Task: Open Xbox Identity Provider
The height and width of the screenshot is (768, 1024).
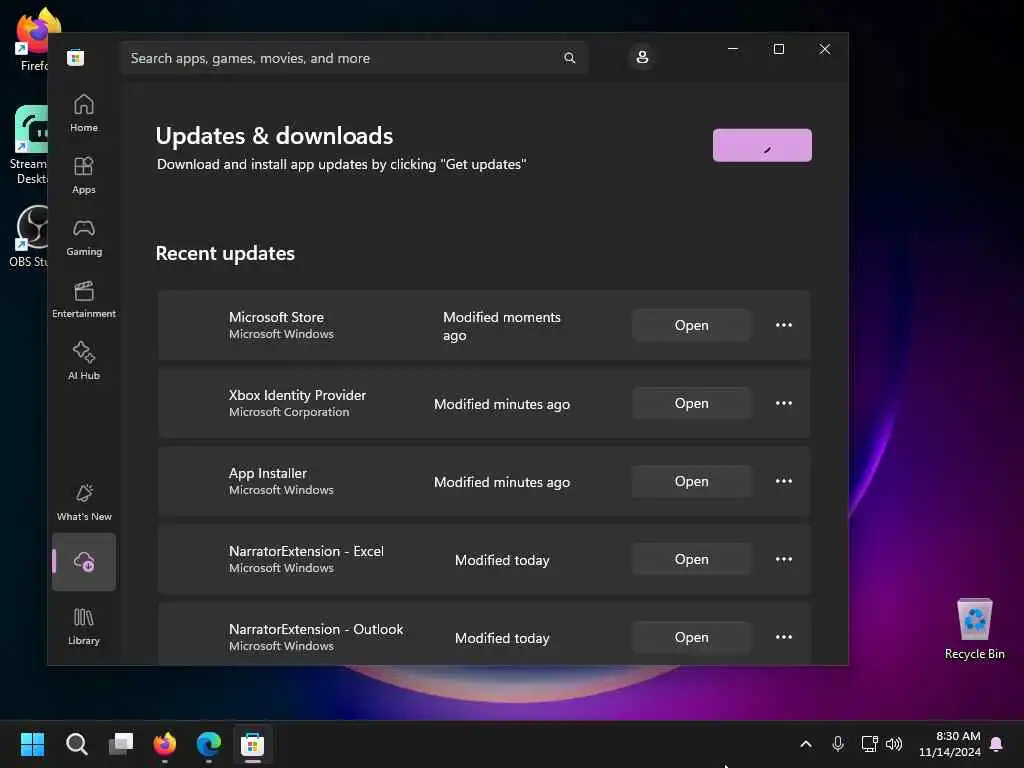Action: (x=691, y=404)
